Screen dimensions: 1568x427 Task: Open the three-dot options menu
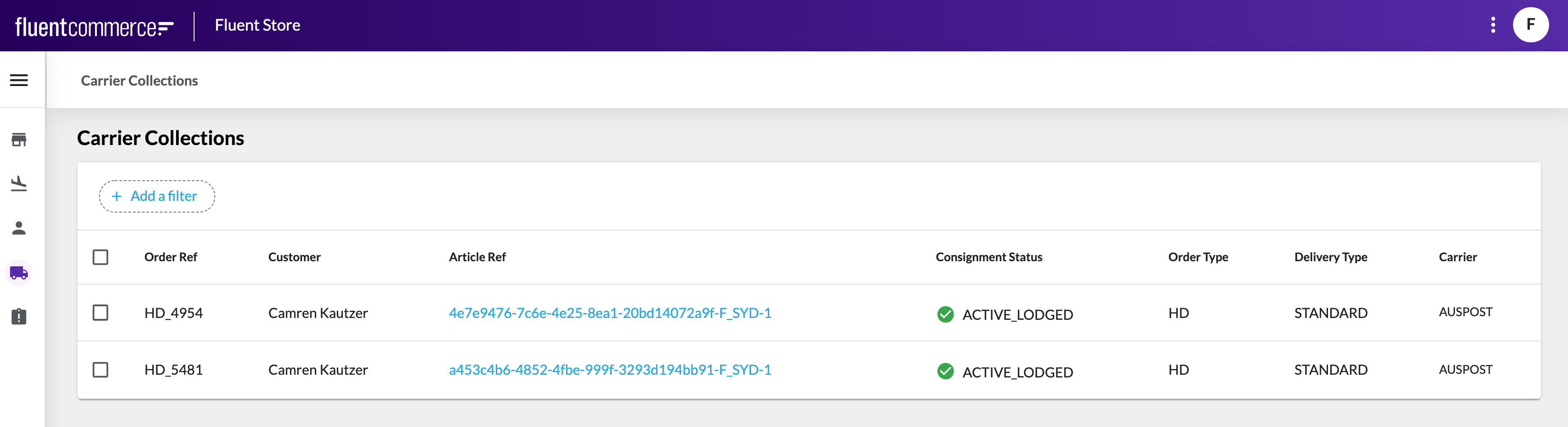[1492, 25]
